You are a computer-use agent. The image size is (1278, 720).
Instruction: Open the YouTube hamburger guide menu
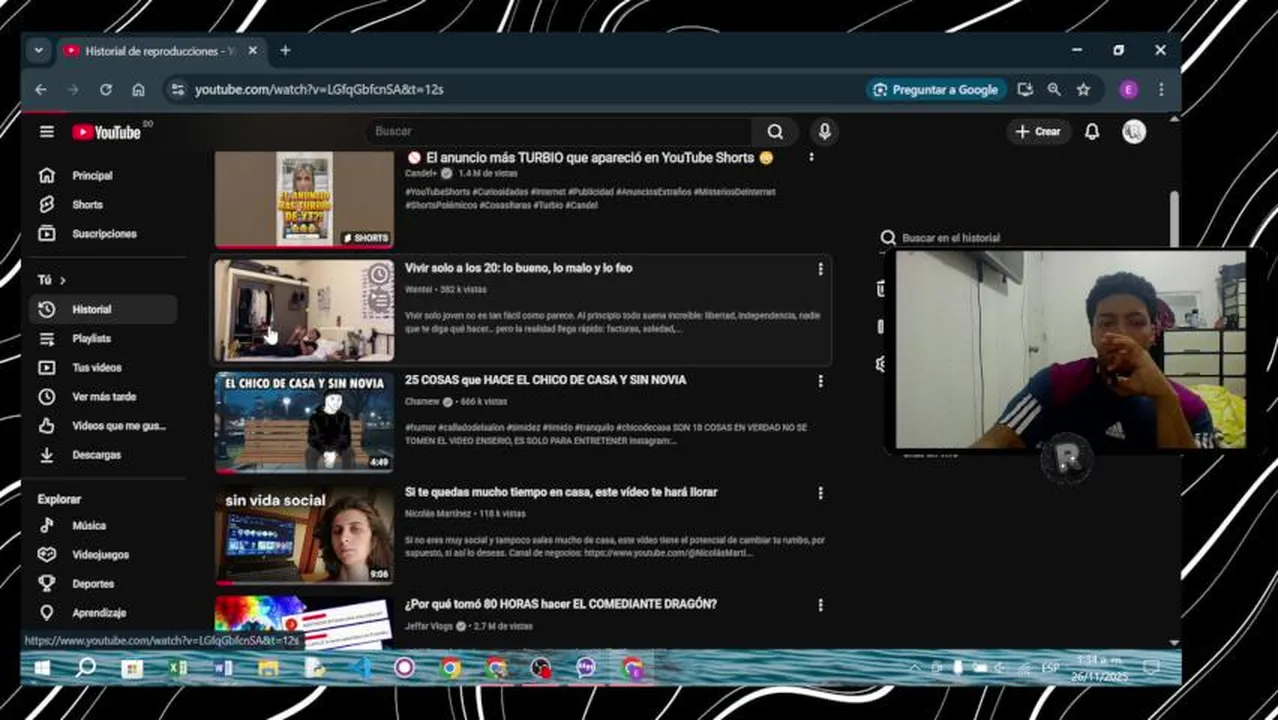46,132
